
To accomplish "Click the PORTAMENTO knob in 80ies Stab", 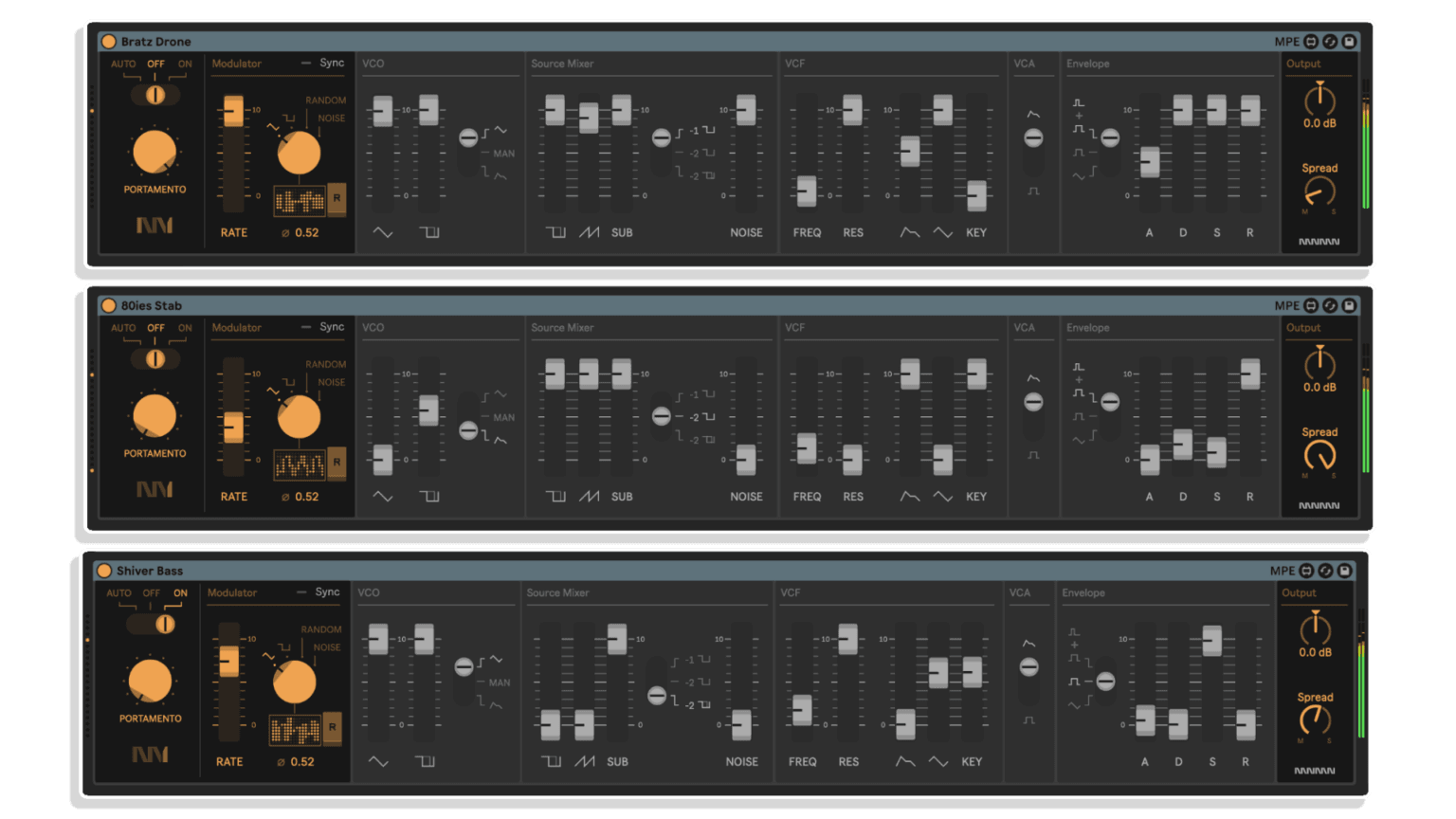I will click(x=155, y=416).
